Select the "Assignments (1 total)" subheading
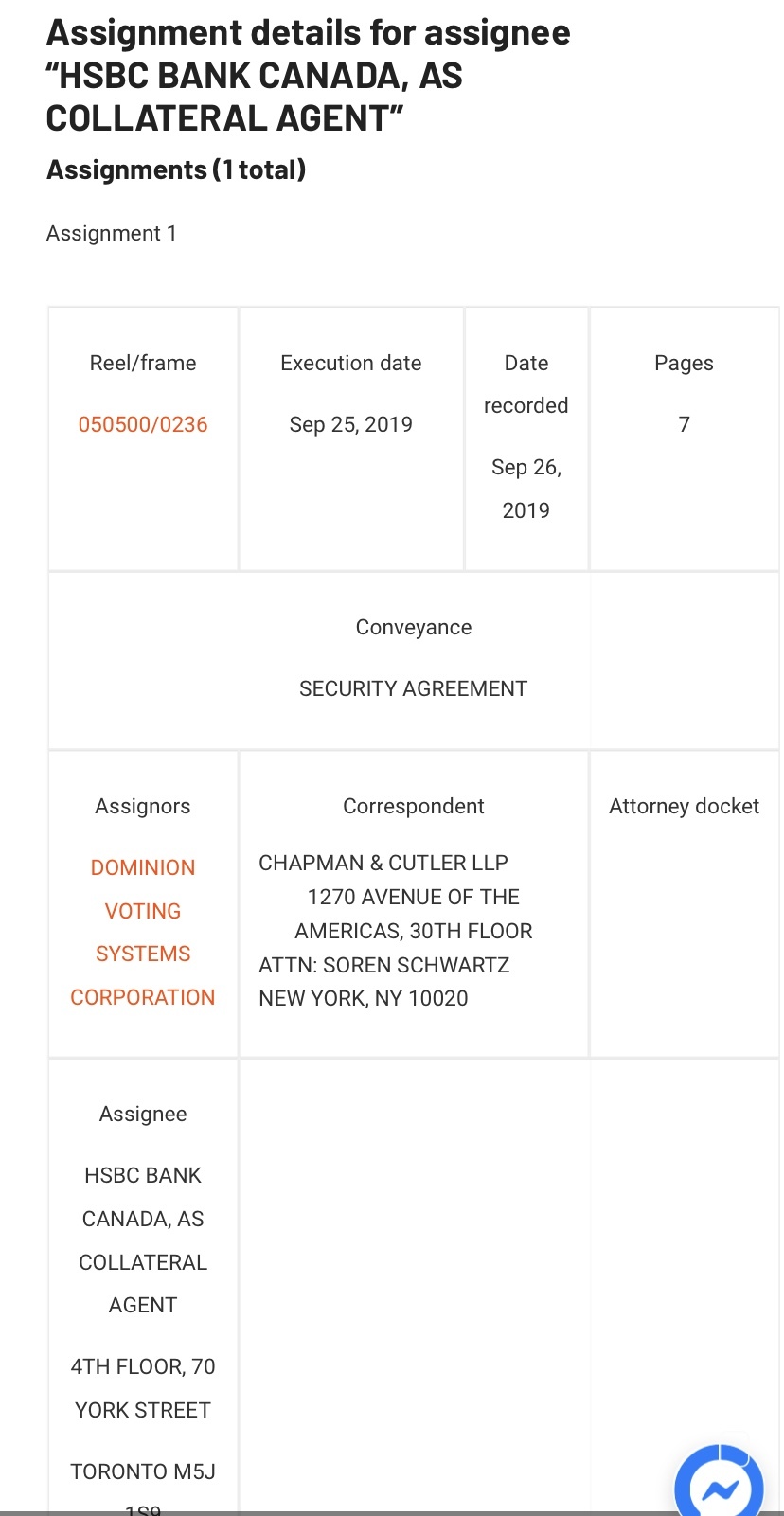The width and height of the screenshot is (784, 1516). [176, 170]
